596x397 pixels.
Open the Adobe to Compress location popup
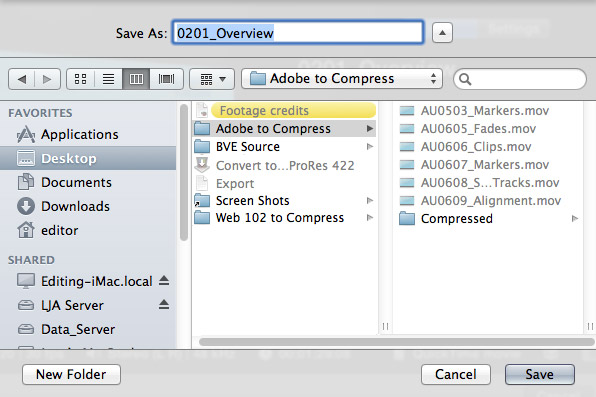(342, 79)
